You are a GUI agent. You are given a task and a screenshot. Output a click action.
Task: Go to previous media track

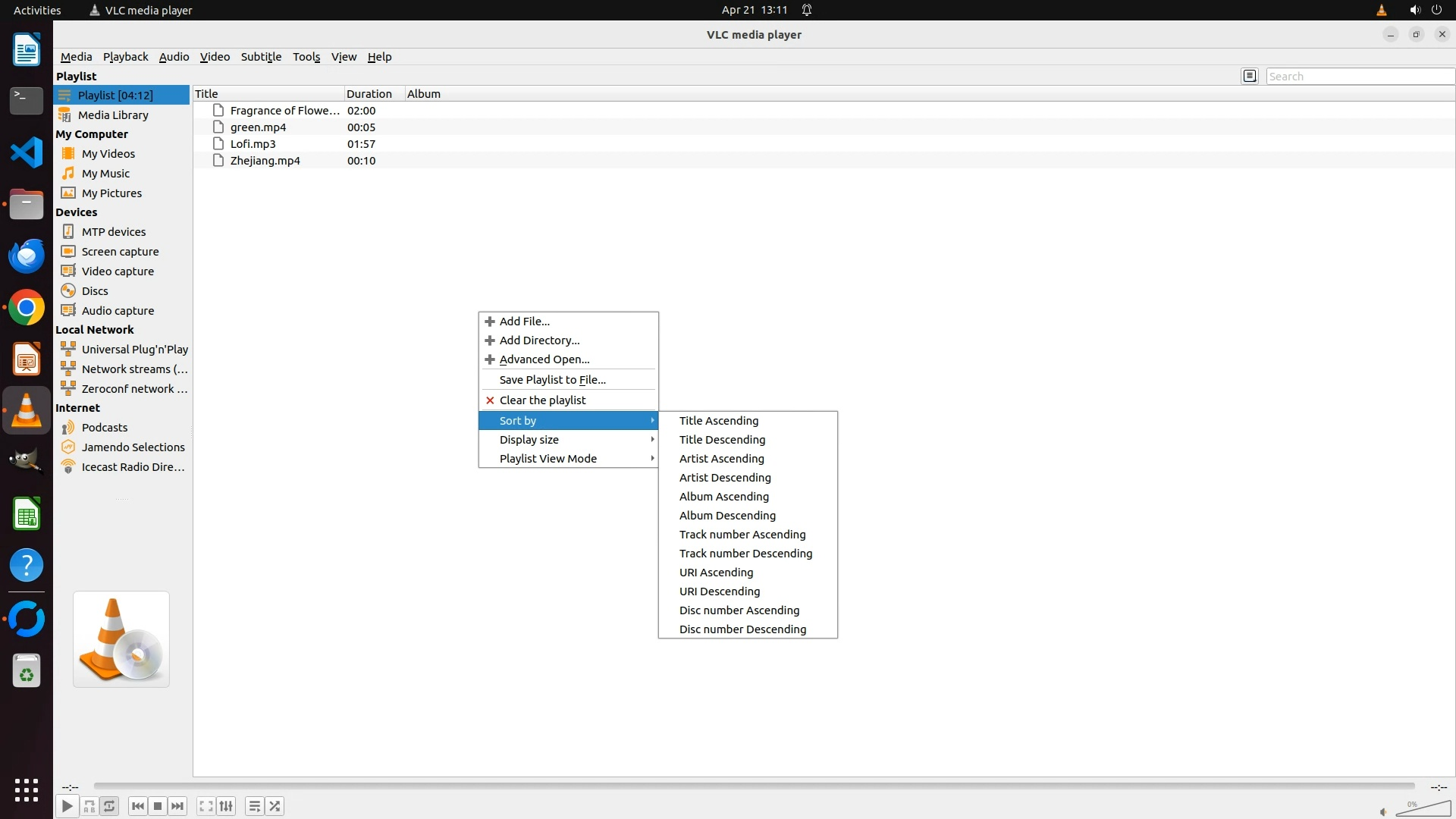click(x=137, y=806)
